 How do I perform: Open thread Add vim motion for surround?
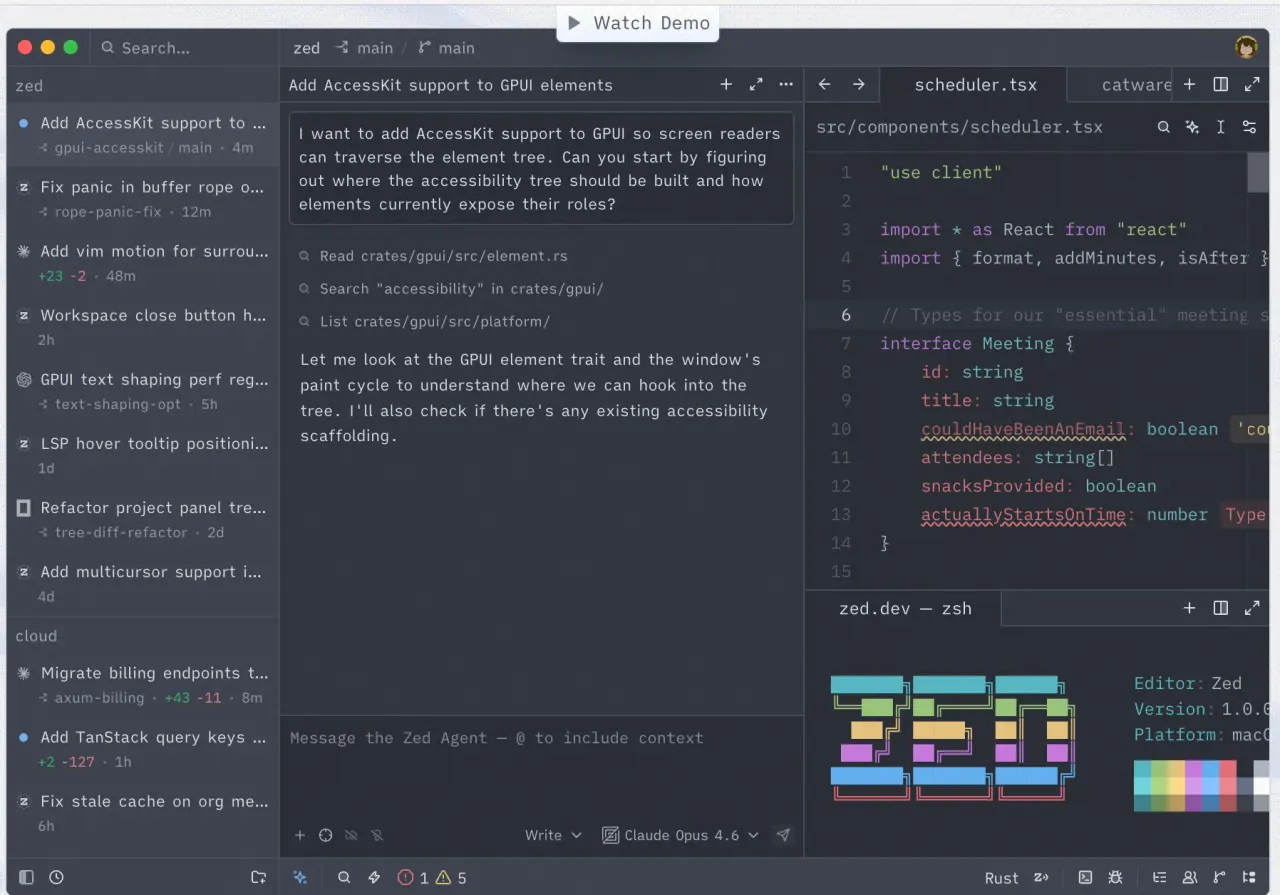click(x=143, y=262)
